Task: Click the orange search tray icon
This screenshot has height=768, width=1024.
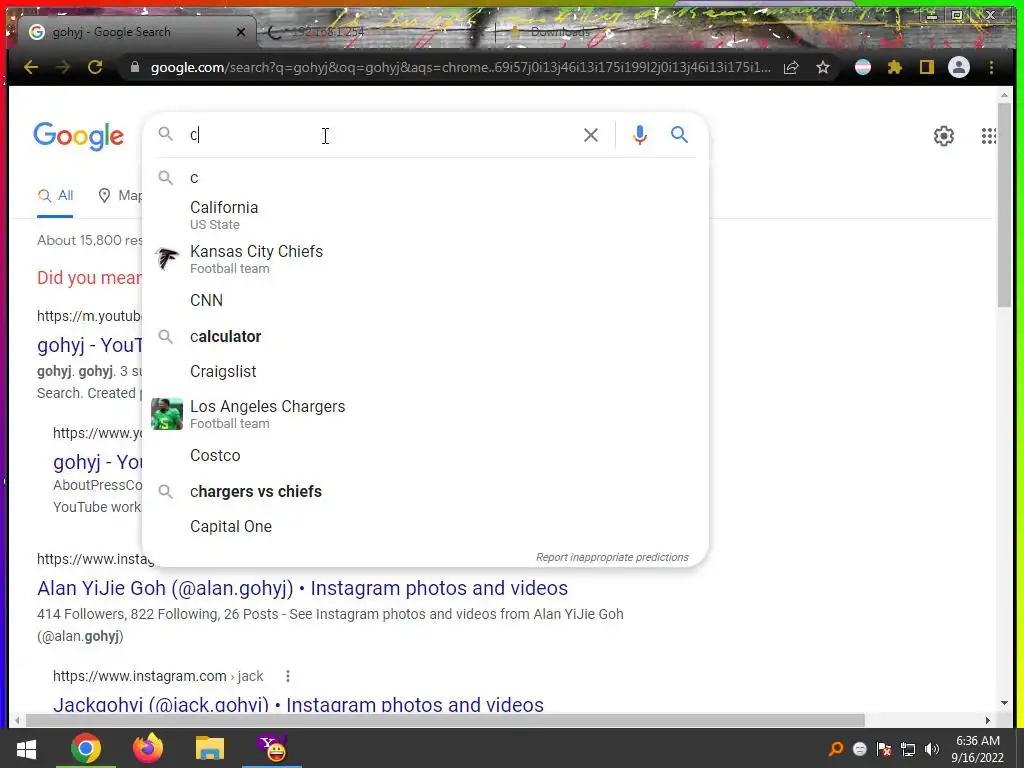Action: tap(836, 749)
